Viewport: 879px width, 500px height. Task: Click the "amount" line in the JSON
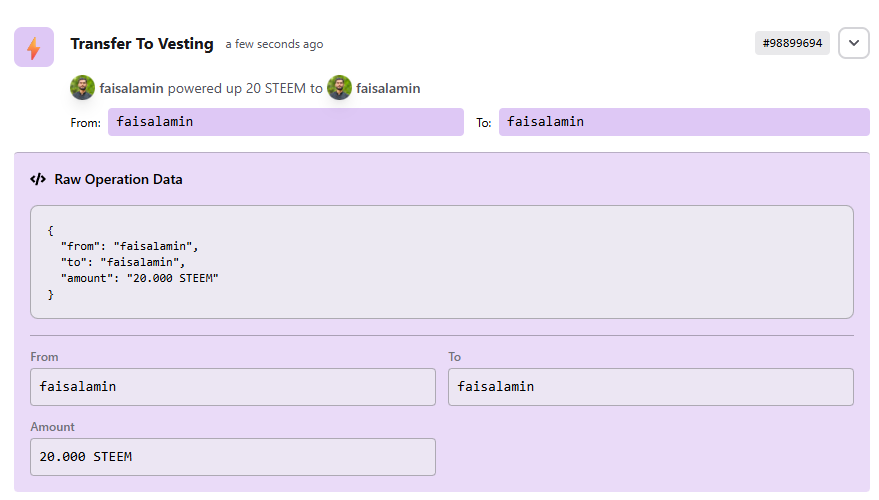tap(140, 278)
